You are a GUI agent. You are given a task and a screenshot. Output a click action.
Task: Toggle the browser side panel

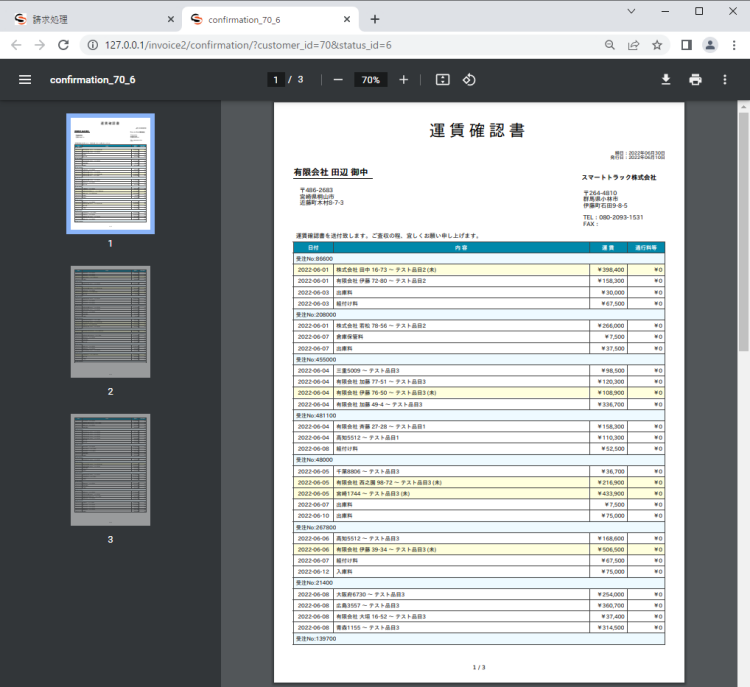click(686, 45)
